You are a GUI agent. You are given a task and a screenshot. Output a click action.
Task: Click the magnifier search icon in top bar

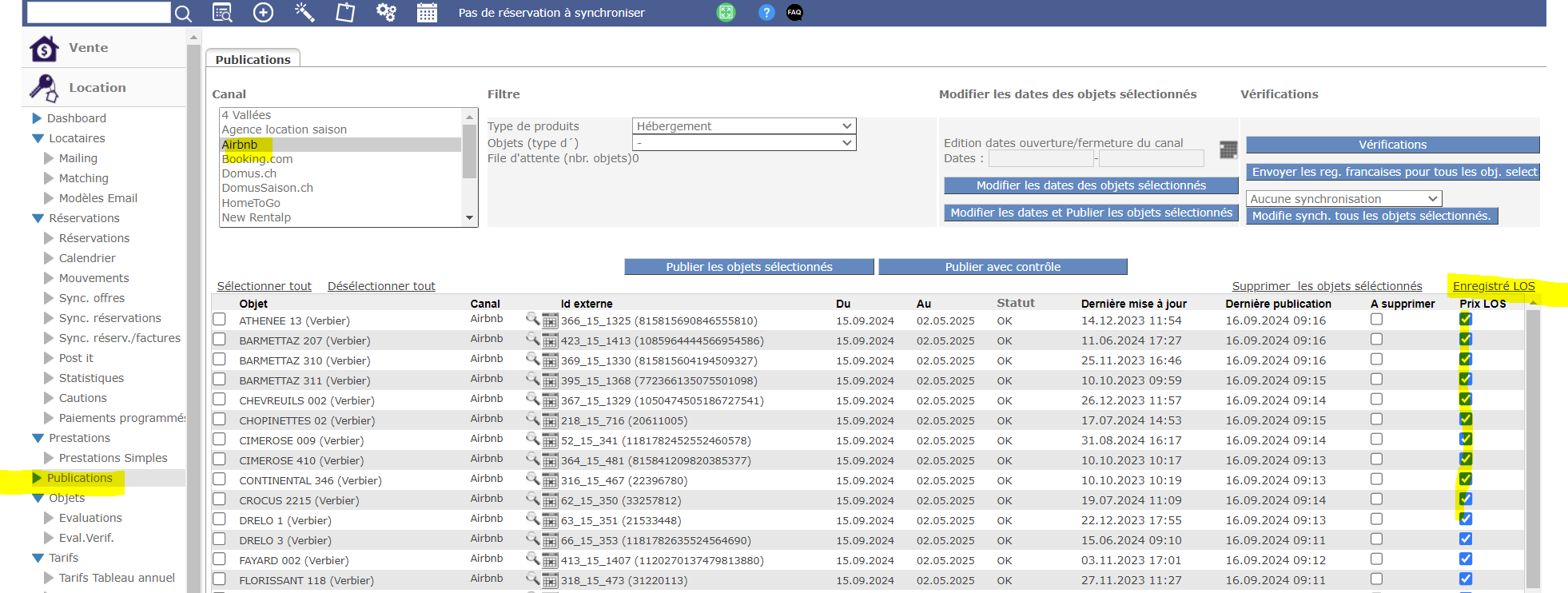183,14
